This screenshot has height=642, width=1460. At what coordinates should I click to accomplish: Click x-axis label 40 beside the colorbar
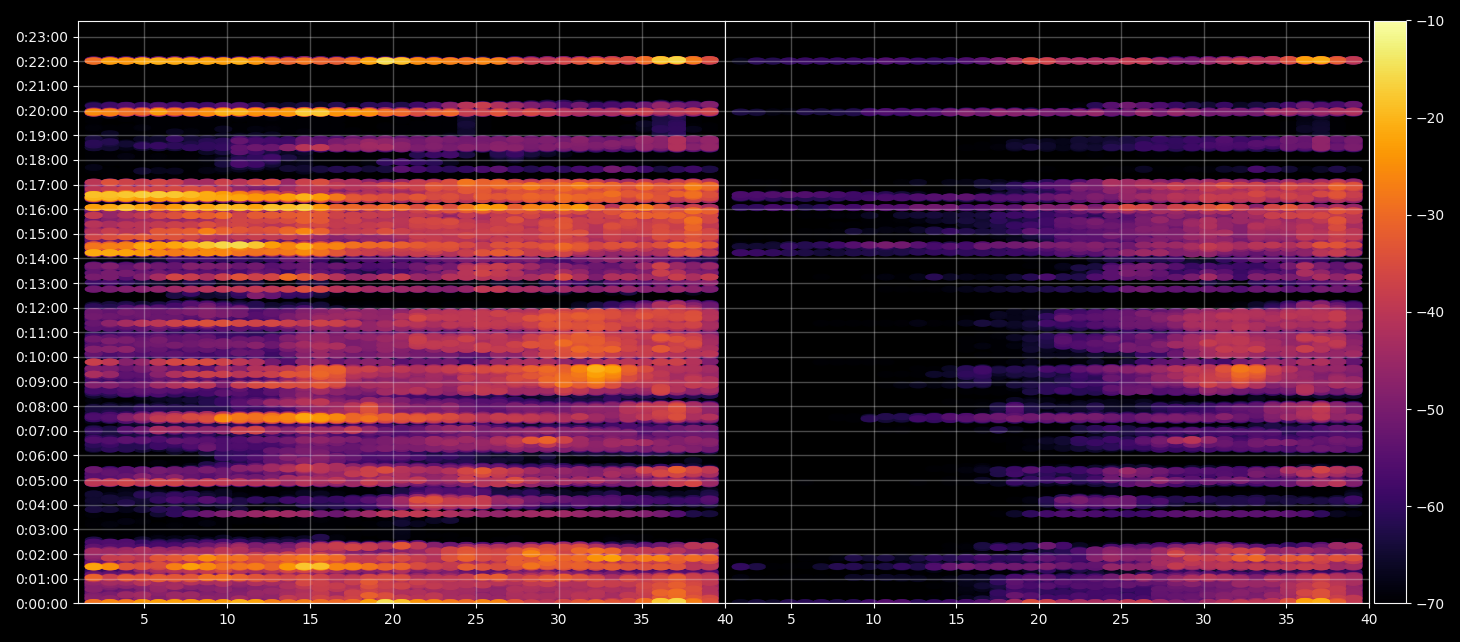pos(1368,619)
